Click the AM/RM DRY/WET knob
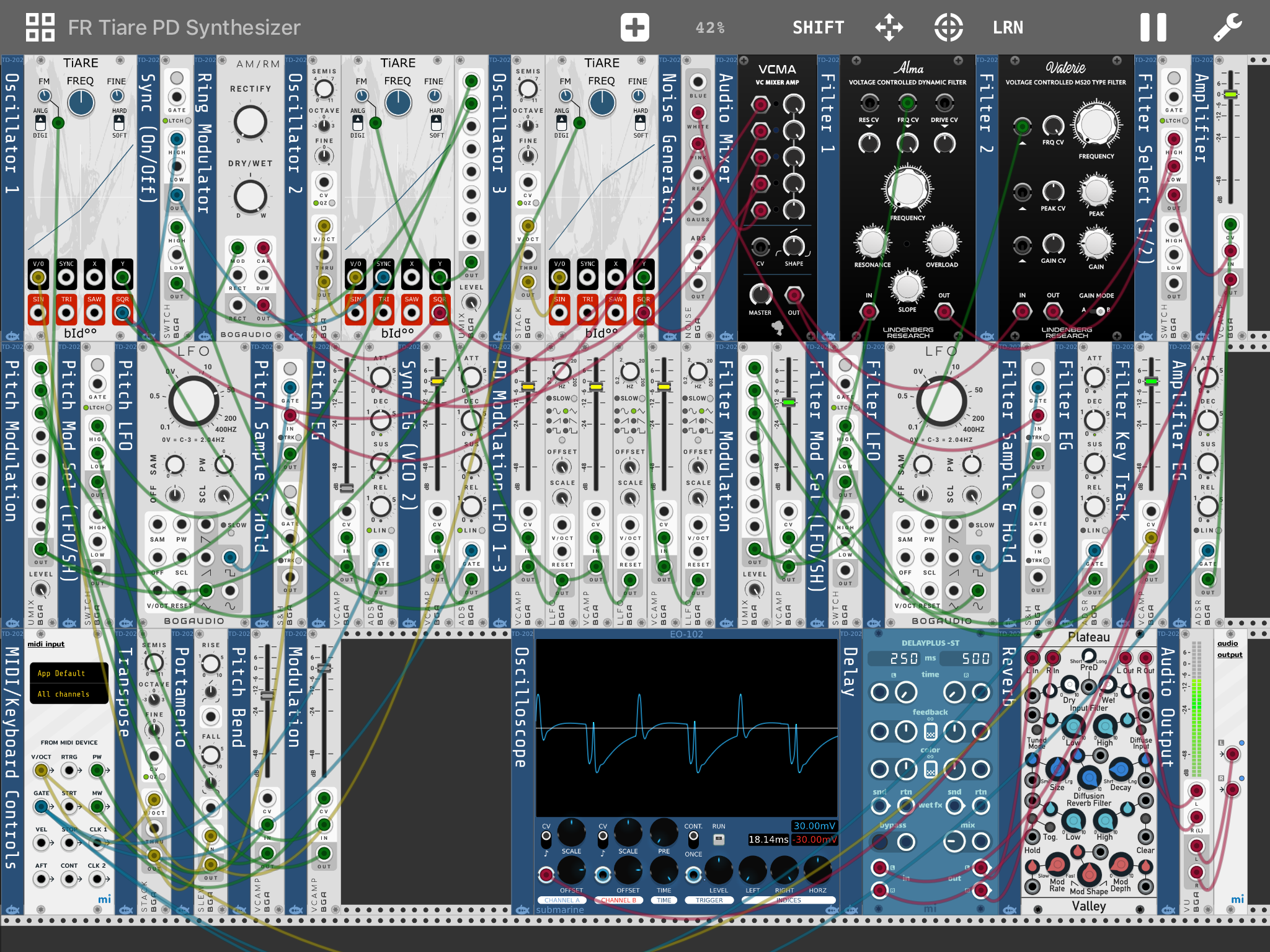The width and height of the screenshot is (1270, 952). 251,196
